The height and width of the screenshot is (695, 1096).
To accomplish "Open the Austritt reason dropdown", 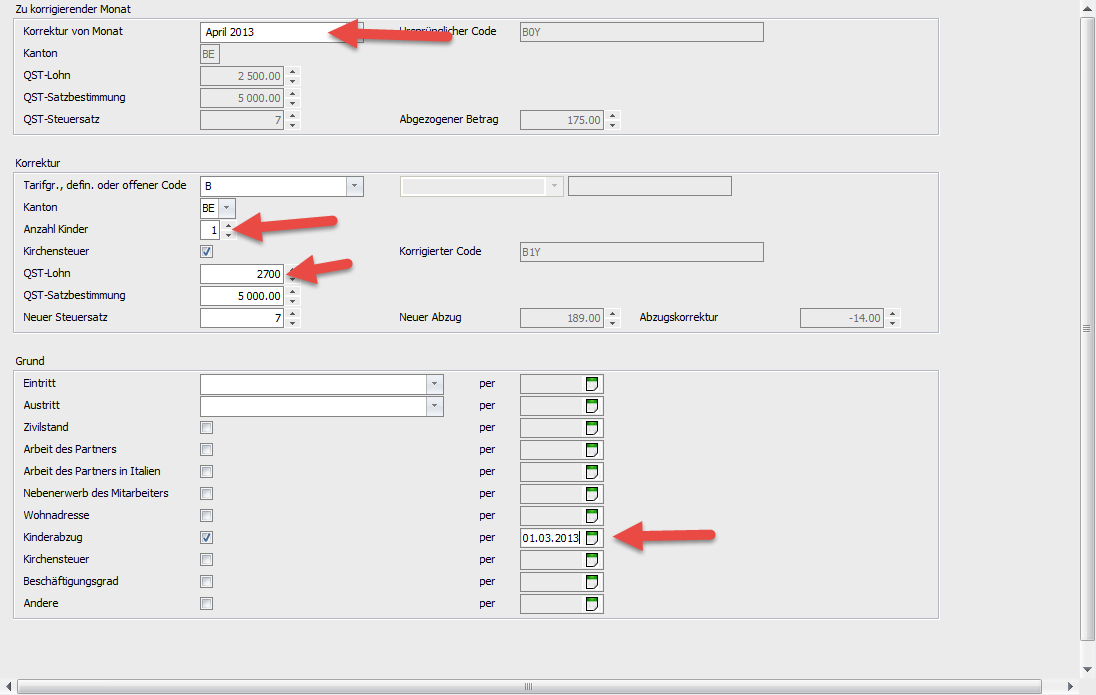I will 434,406.
